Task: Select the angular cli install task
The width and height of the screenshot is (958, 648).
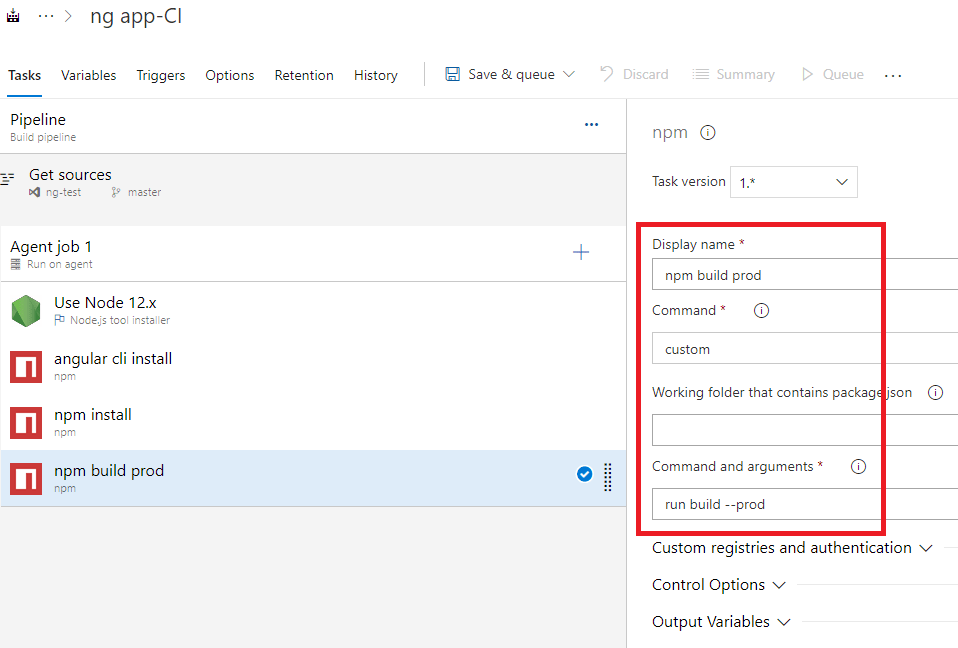Action: click(x=113, y=365)
